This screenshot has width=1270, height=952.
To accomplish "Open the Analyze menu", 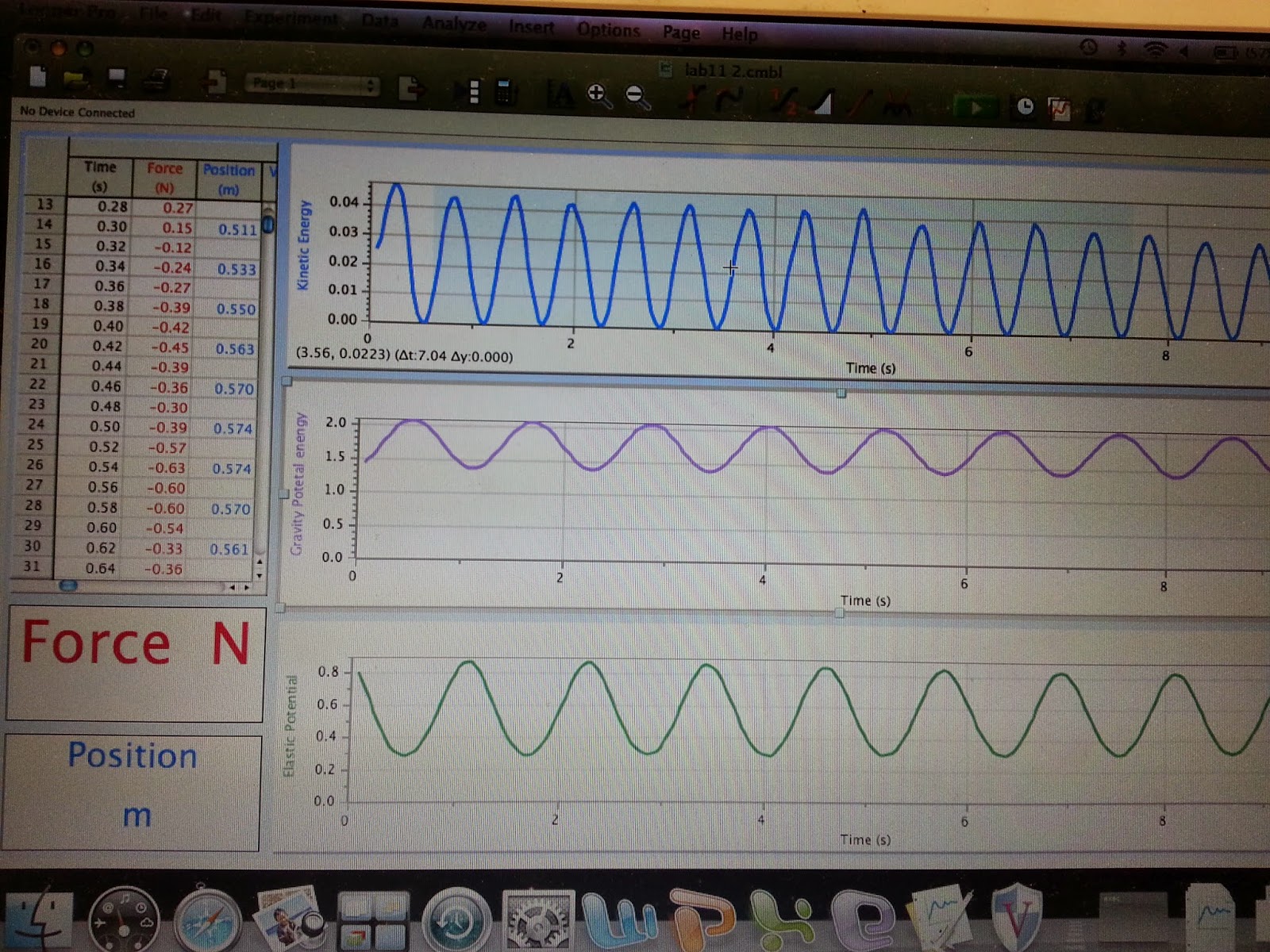I will [453, 25].
